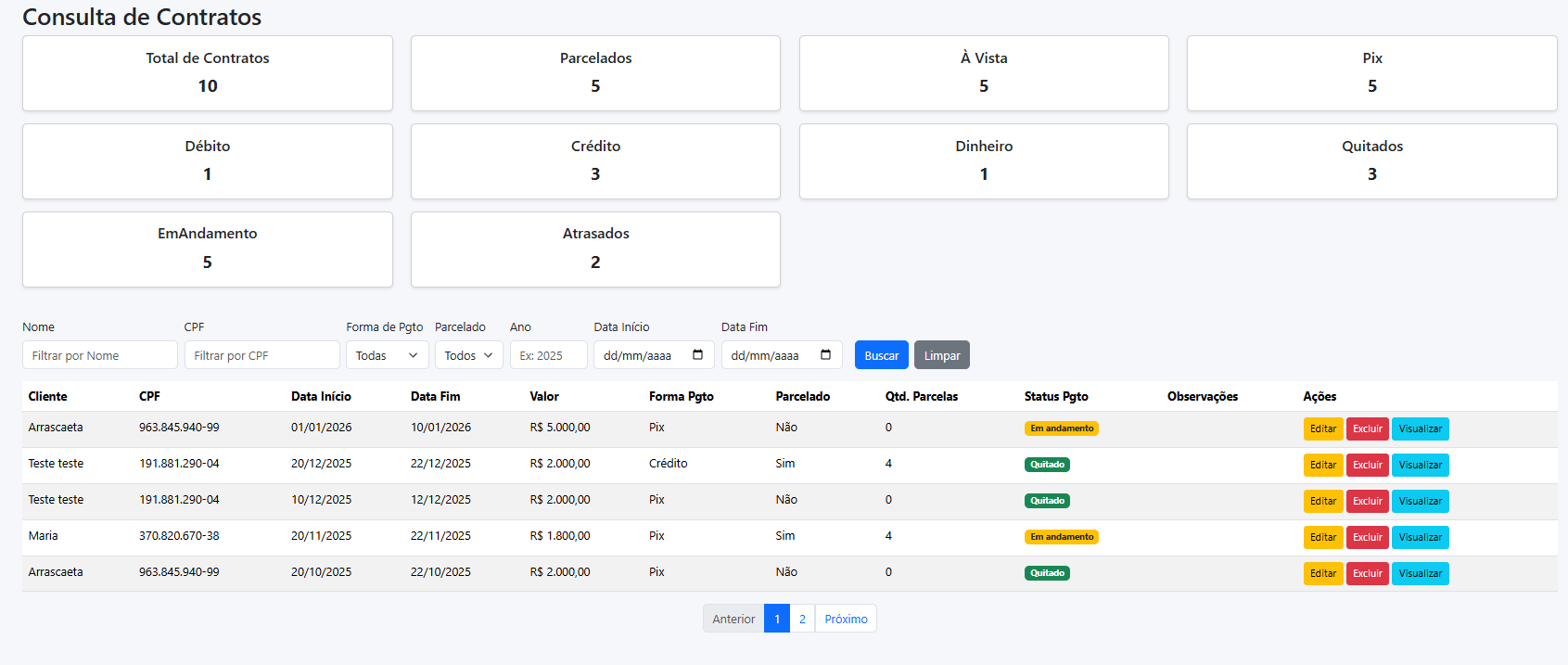Screen dimensions: 1568x665
Task: Click the Quitado badge on Crédito row
Action: click(x=1047, y=465)
